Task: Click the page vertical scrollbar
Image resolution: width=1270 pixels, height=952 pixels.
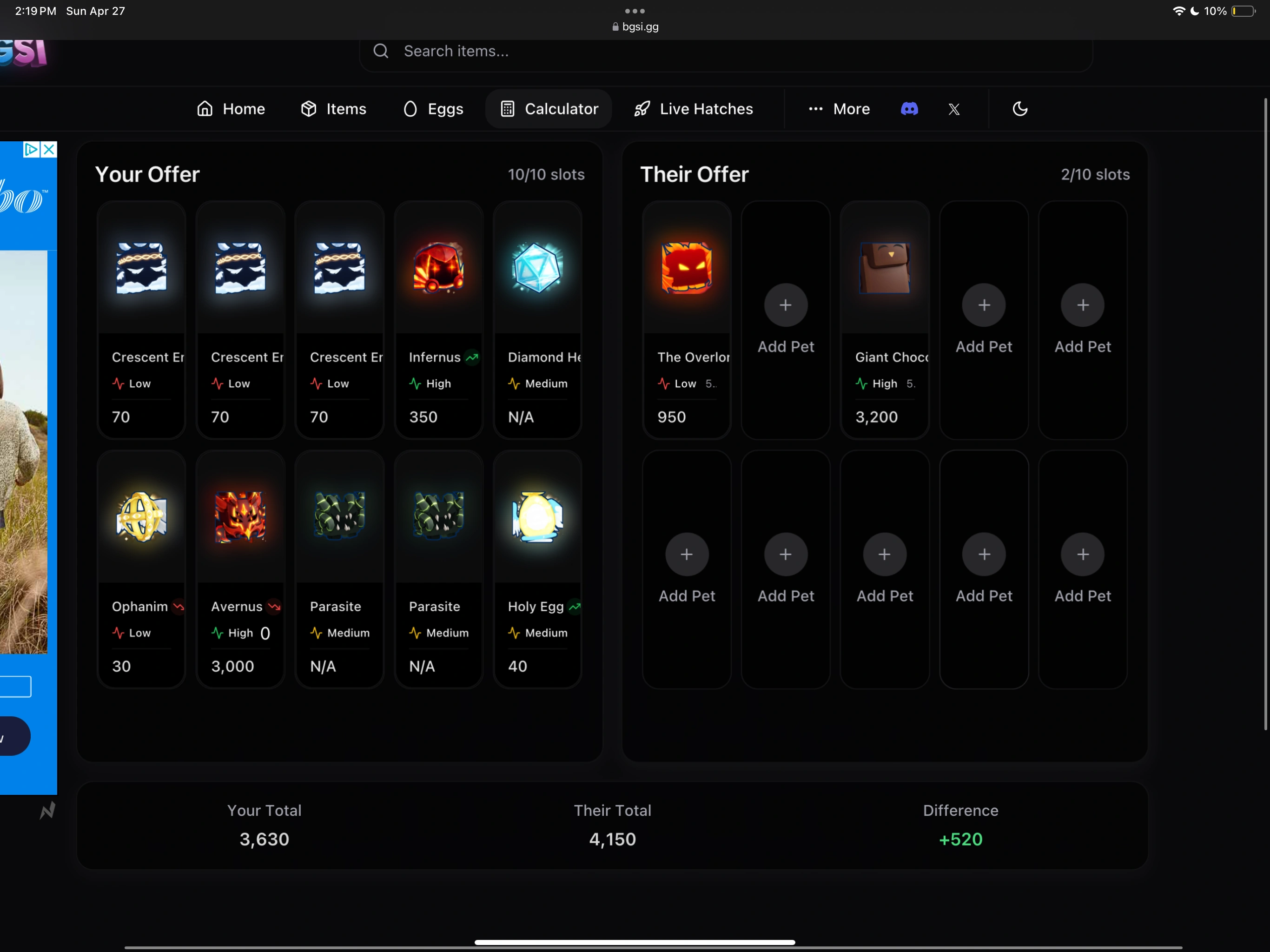Action: point(1265,413)
